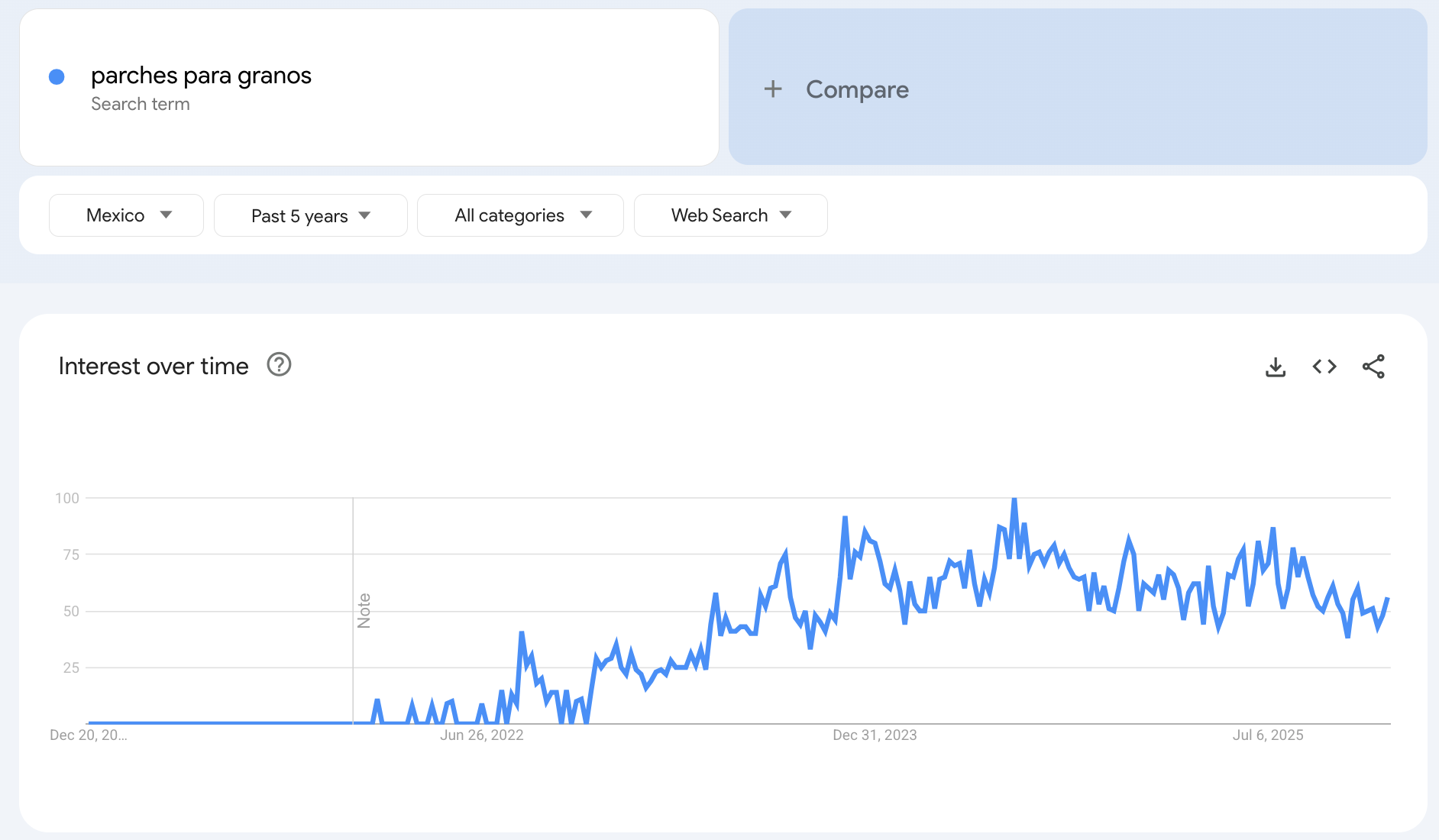Share the interest over time chart
The width and height of the screenshot is (1439, 840).
pos(1373,367)
